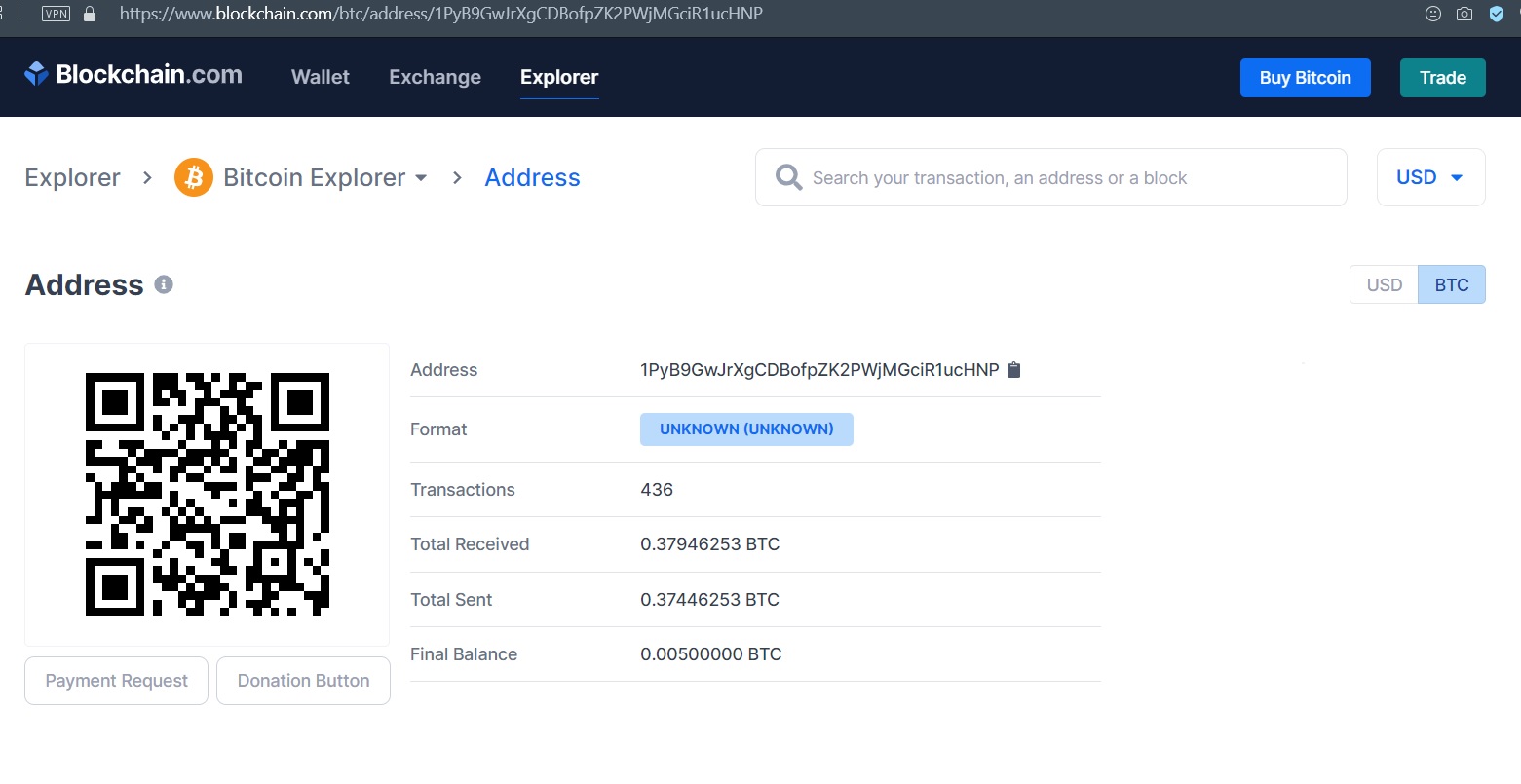Switch amounts display to USD
The width and height of the screenshot is (1521, 784).
1384,284
